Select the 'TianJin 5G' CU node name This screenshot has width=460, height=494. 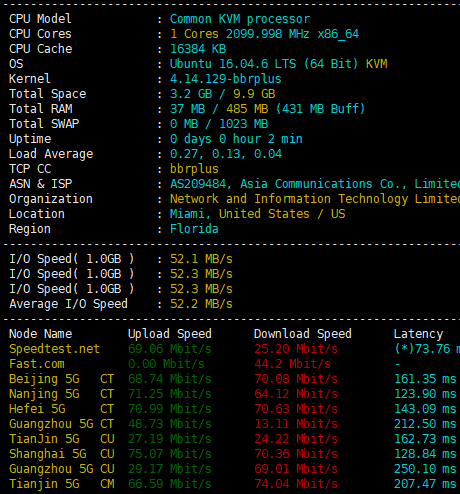tap(44, 439)
